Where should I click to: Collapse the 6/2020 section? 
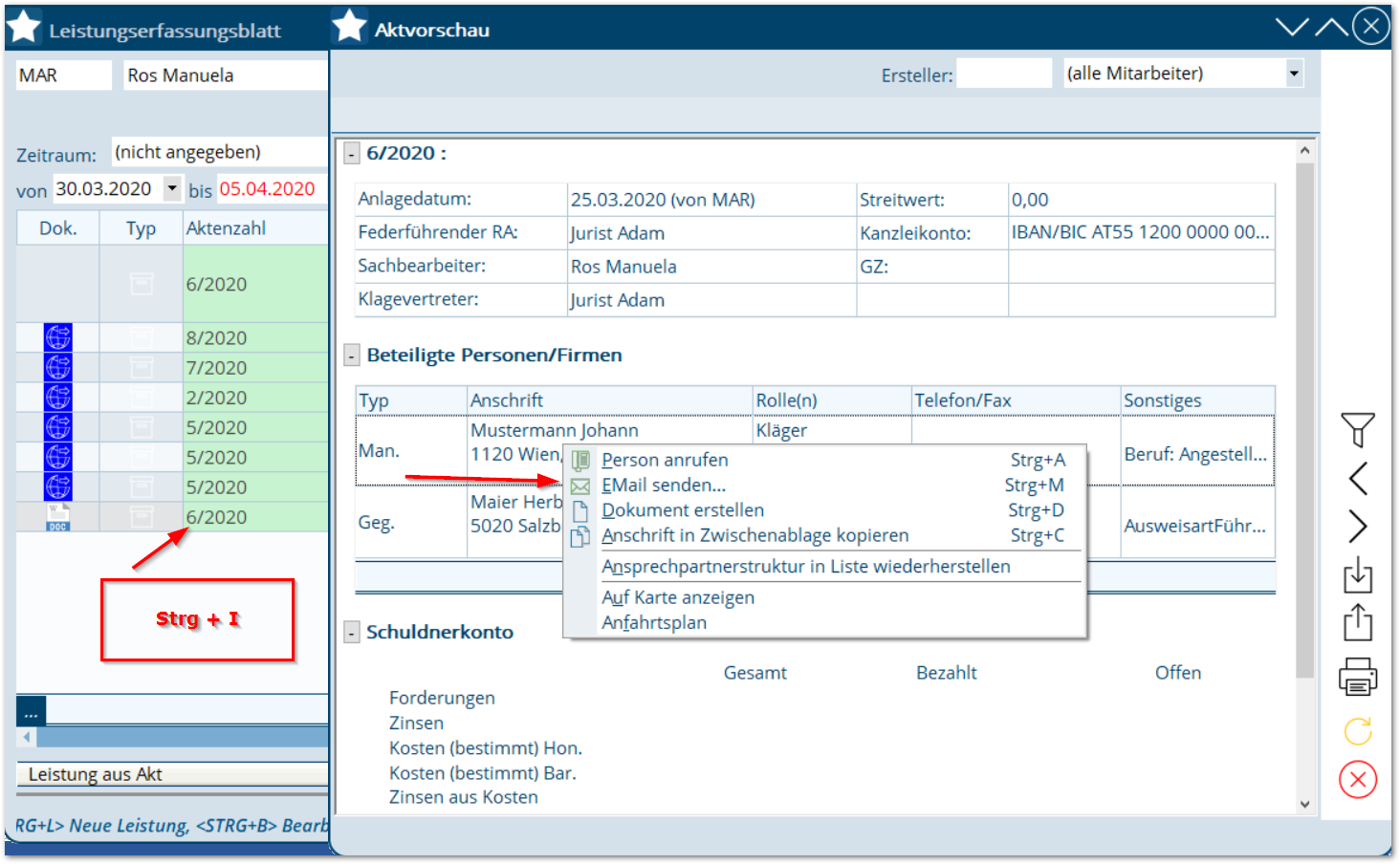tap(352, 154)
